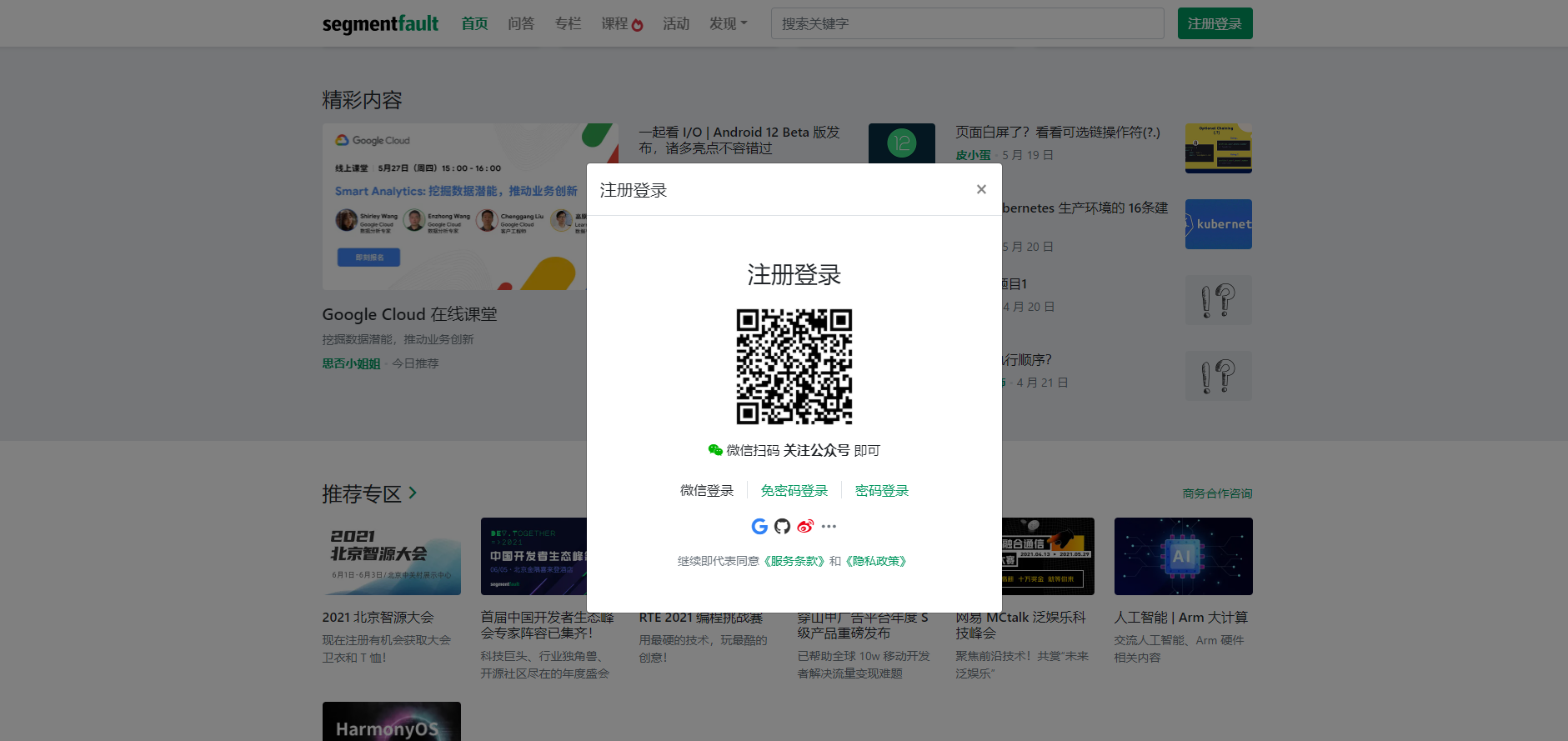
Task: Click the 即刻报名 button in the banner
Action: point(368,258)
